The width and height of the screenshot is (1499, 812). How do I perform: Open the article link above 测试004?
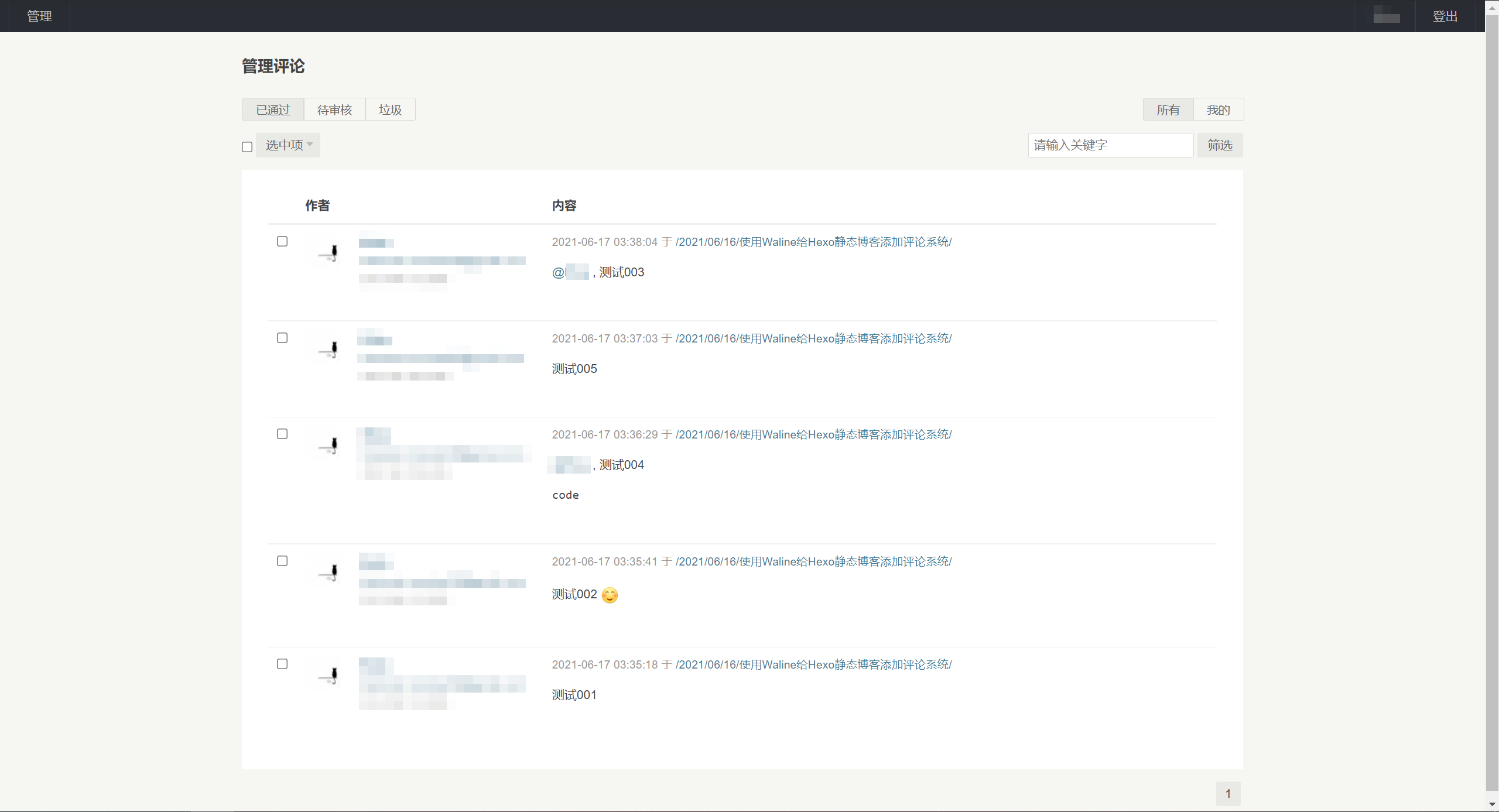pos(813,434)
